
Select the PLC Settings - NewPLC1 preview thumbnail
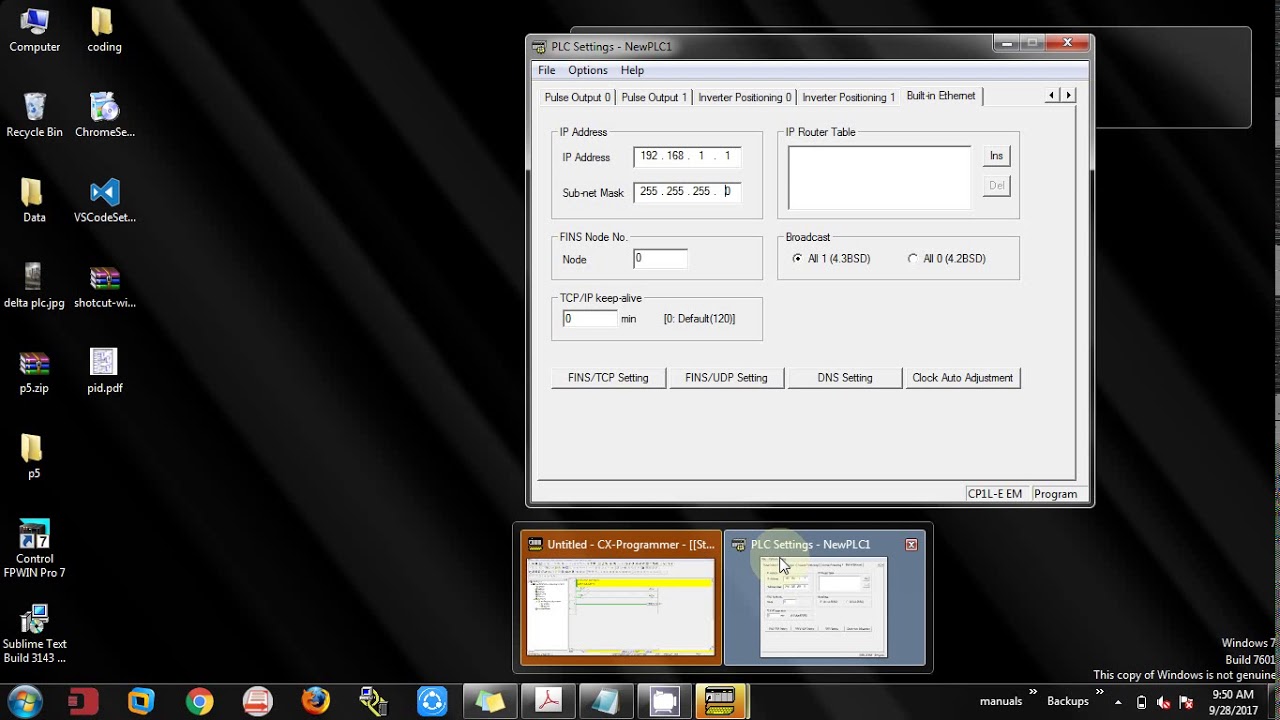pos(824,597)
